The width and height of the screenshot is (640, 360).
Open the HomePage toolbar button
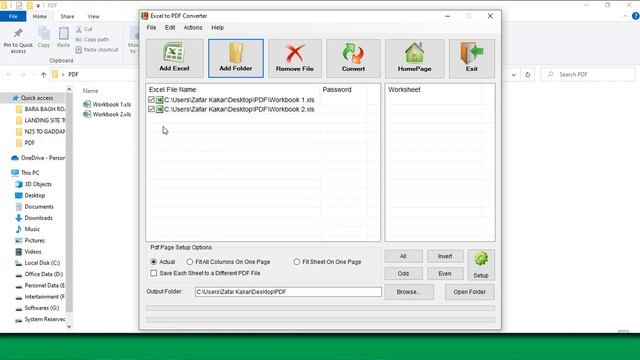click(414, 58)
